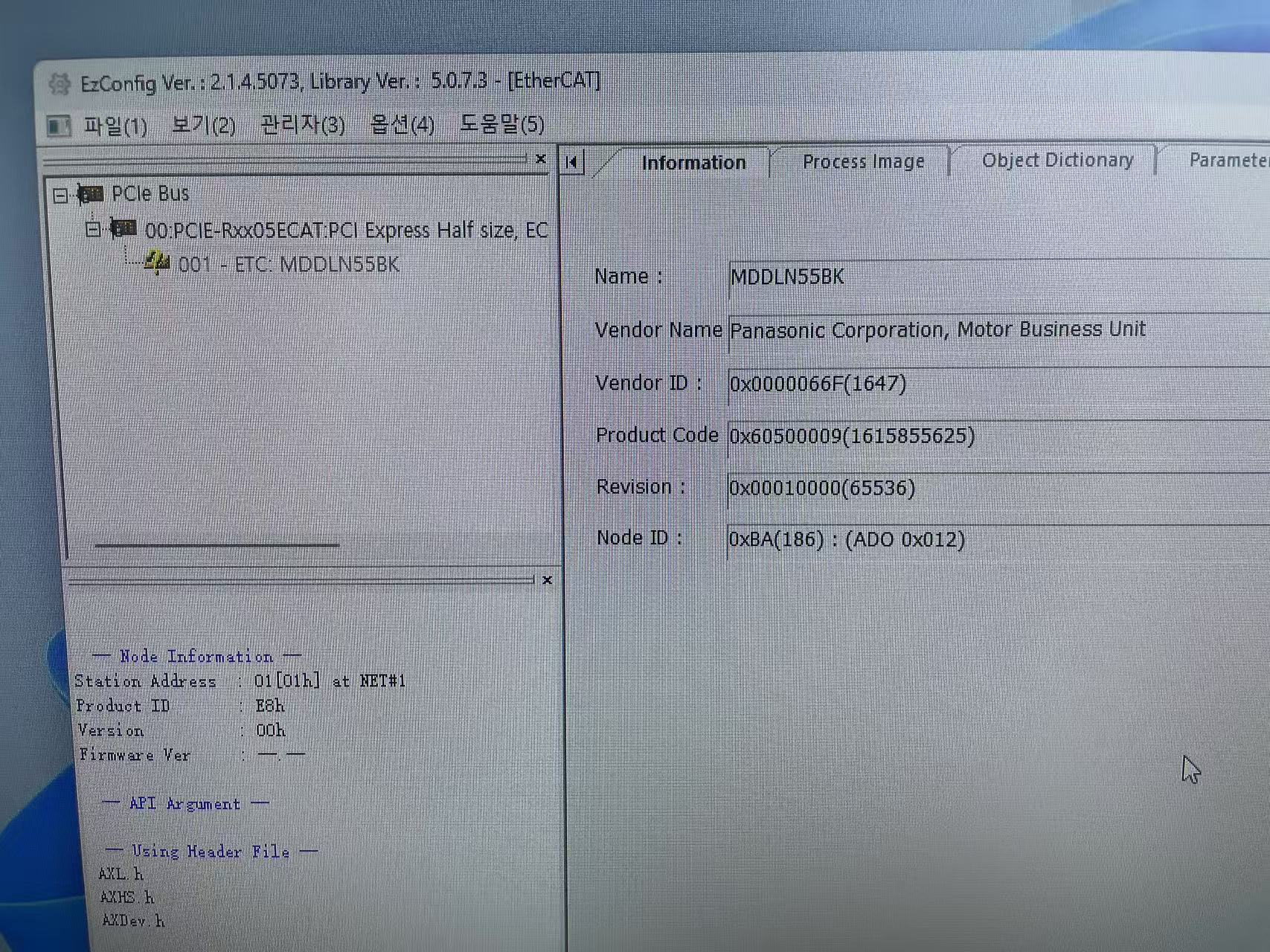Select the PCIe Bus tree item
This screenshot has height=952, width=1270.
150,194
